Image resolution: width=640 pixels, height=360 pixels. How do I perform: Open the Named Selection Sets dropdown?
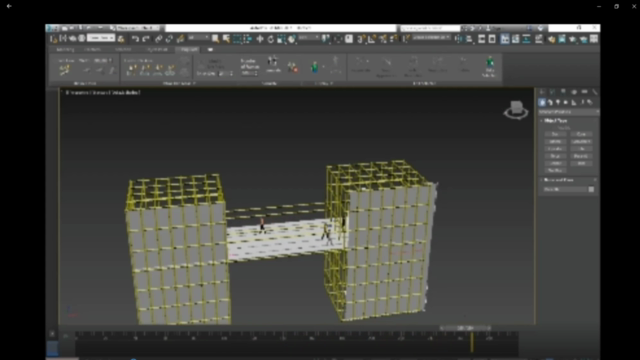click(x=431, y=38)
